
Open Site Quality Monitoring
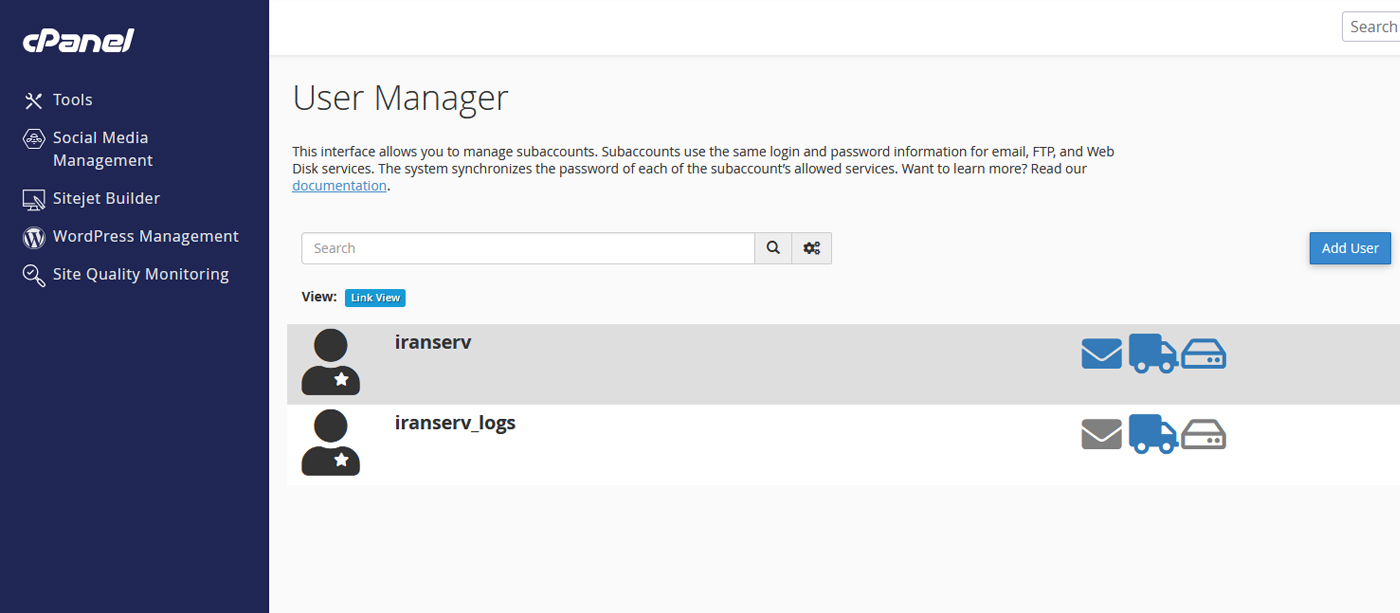click(x=140, y=274)
